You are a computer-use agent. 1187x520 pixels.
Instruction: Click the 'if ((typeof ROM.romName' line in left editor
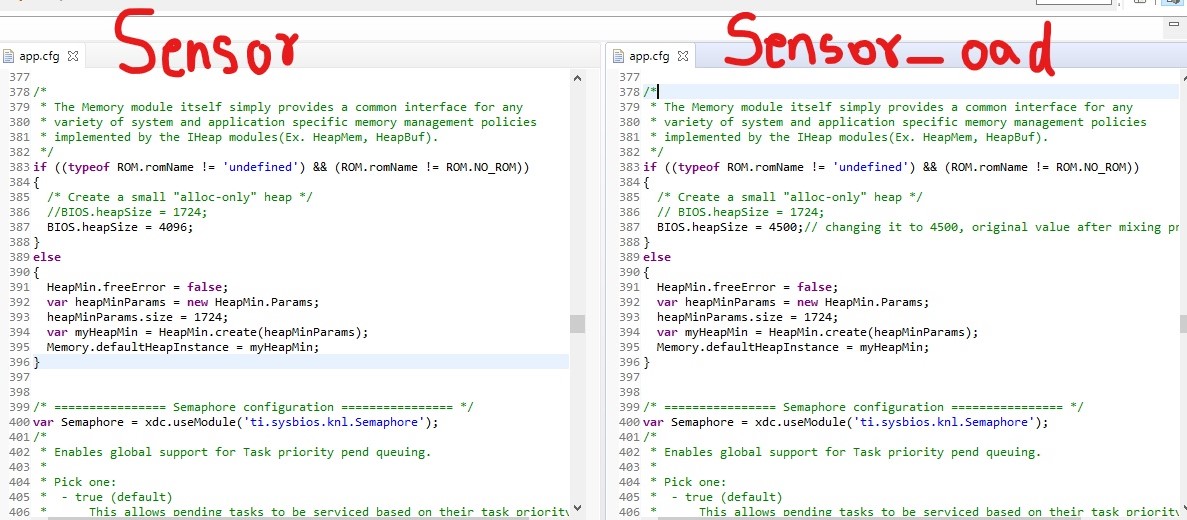281,167
